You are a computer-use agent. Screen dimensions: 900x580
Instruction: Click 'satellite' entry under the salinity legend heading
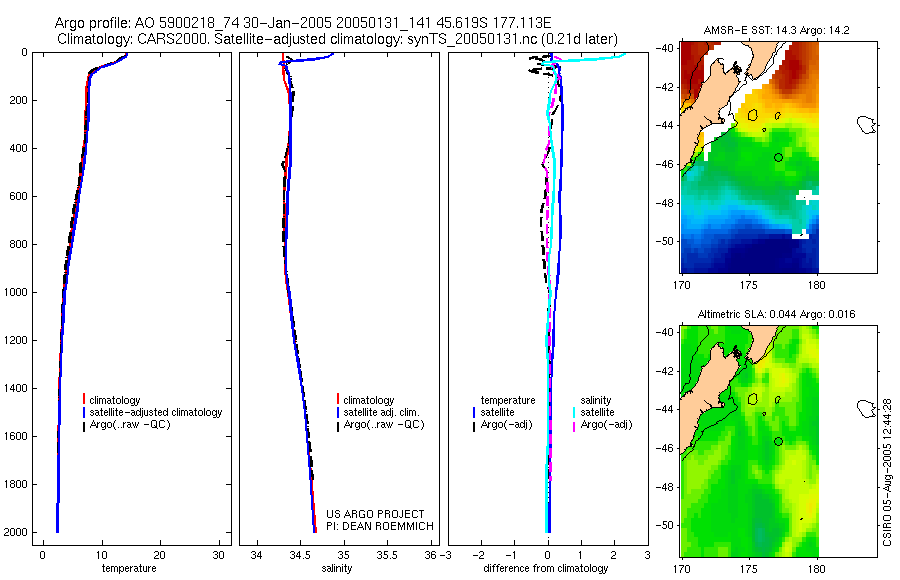click(x=597, y=412)
